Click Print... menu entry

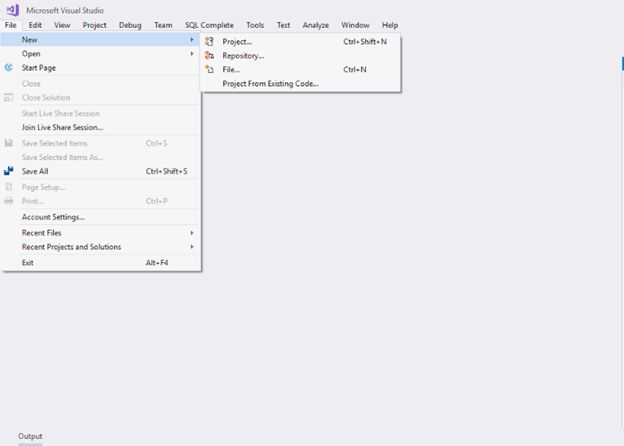point(100,201)
